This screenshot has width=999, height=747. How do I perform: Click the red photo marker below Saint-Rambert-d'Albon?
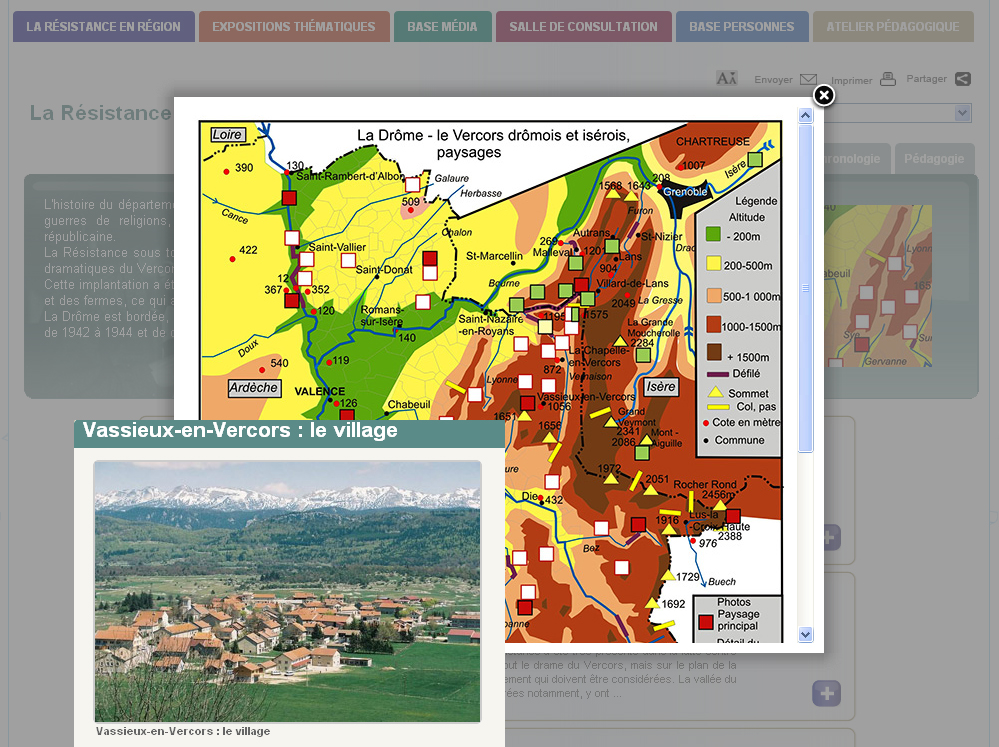pyautogui.click(x=289, y=198)
